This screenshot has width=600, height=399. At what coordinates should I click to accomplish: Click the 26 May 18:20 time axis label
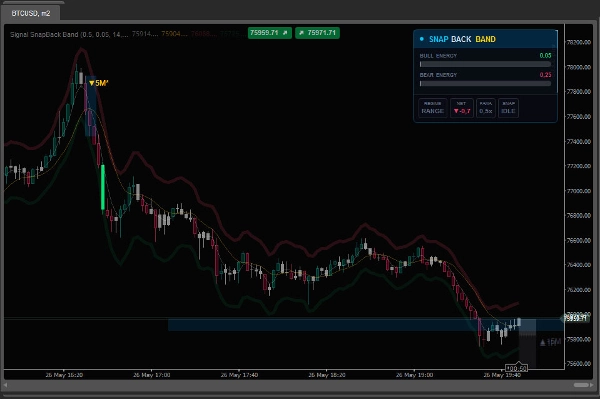[327, 375]
